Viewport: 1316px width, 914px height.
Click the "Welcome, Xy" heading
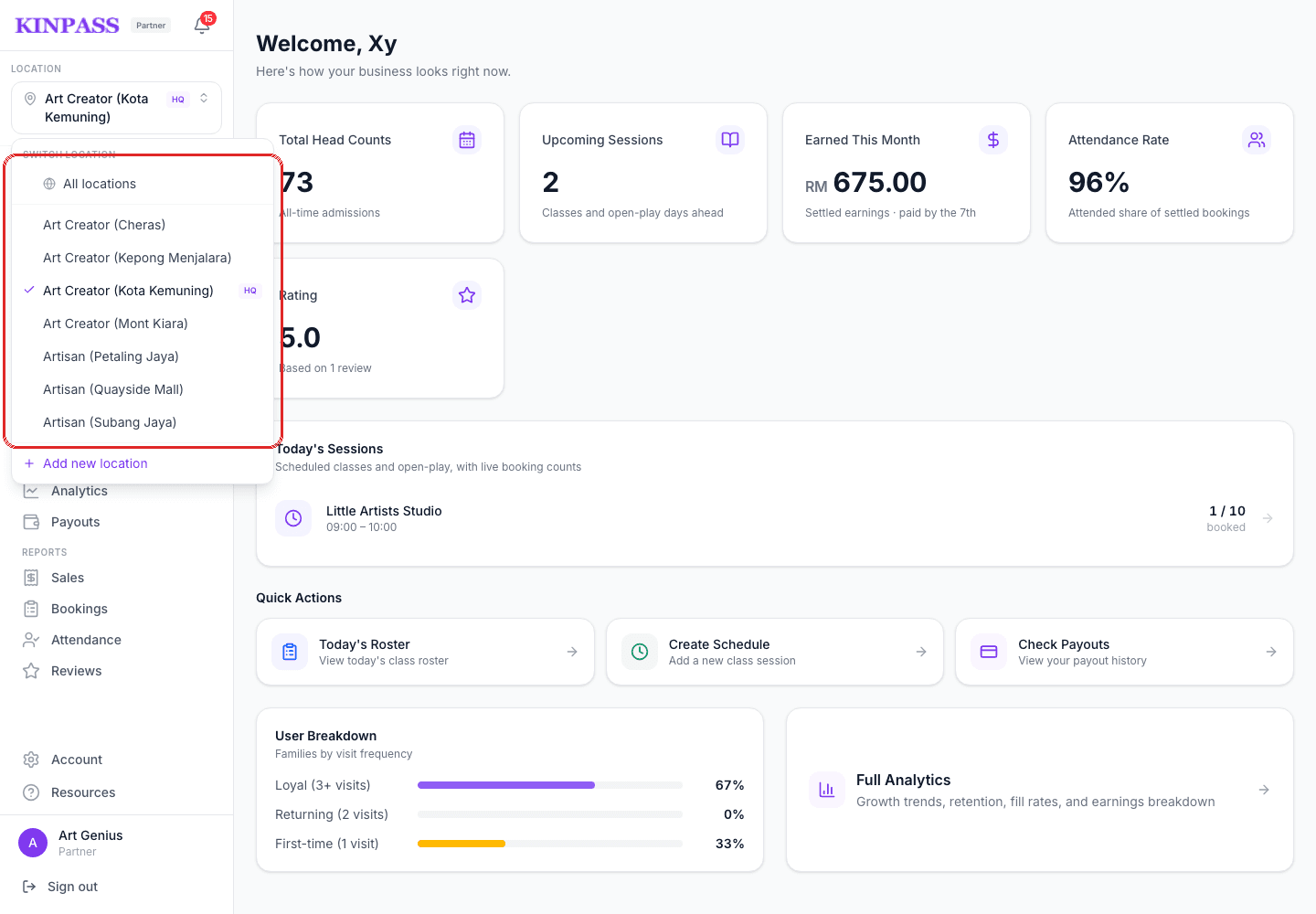(326, 44)
